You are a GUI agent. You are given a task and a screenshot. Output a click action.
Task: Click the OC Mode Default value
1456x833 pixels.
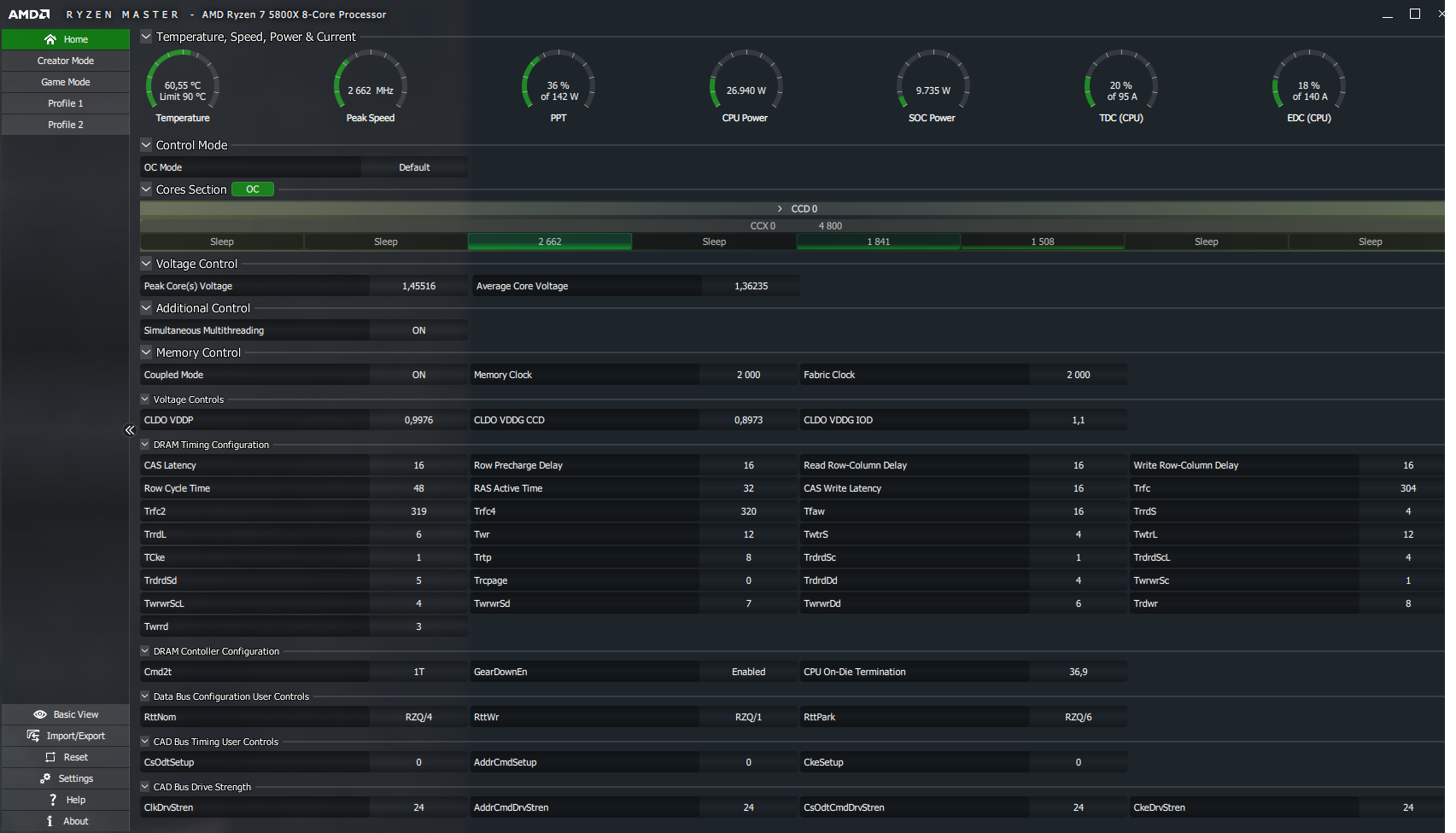(x=414, y=167)
